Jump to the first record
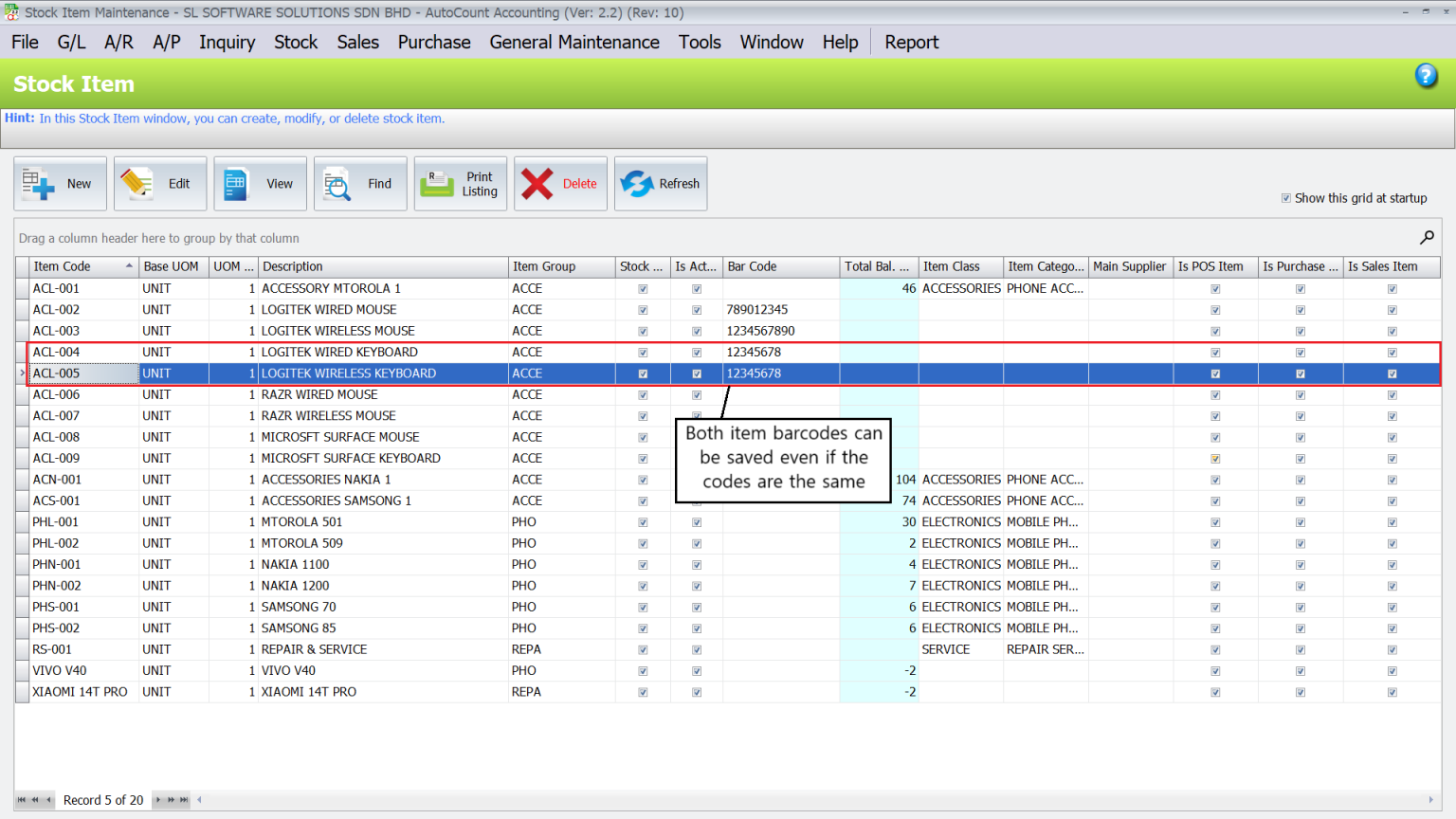This screenshot has height=819, width=1456. coord(24,800)
